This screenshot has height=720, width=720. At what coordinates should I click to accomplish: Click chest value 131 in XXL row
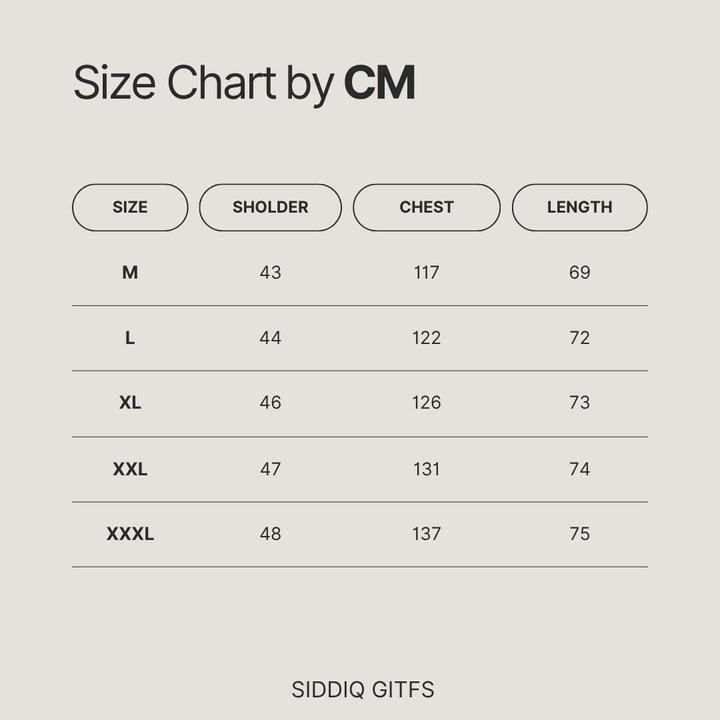pos(426,469)
